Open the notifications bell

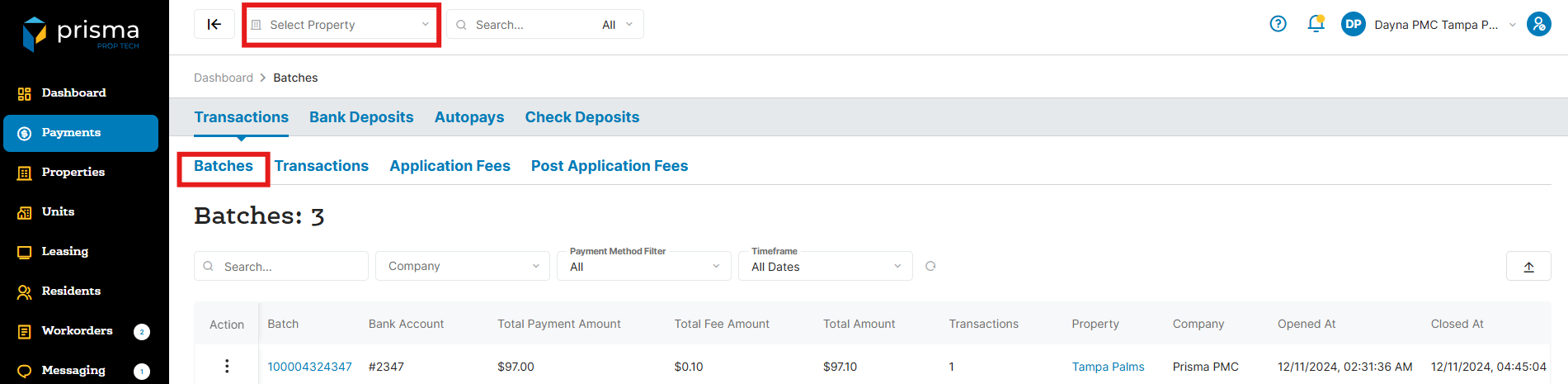coord(1316,25)
